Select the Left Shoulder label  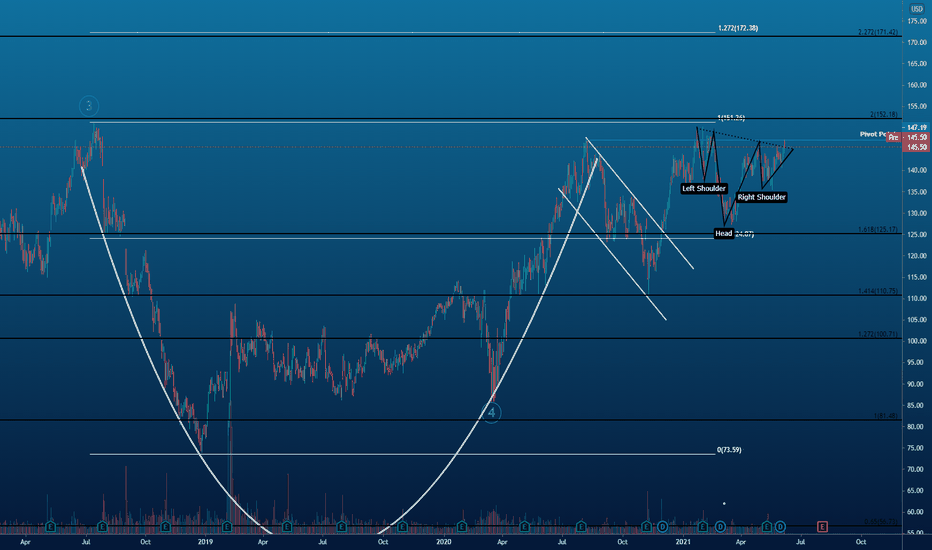pyautogui.click(x=704, y=188)
